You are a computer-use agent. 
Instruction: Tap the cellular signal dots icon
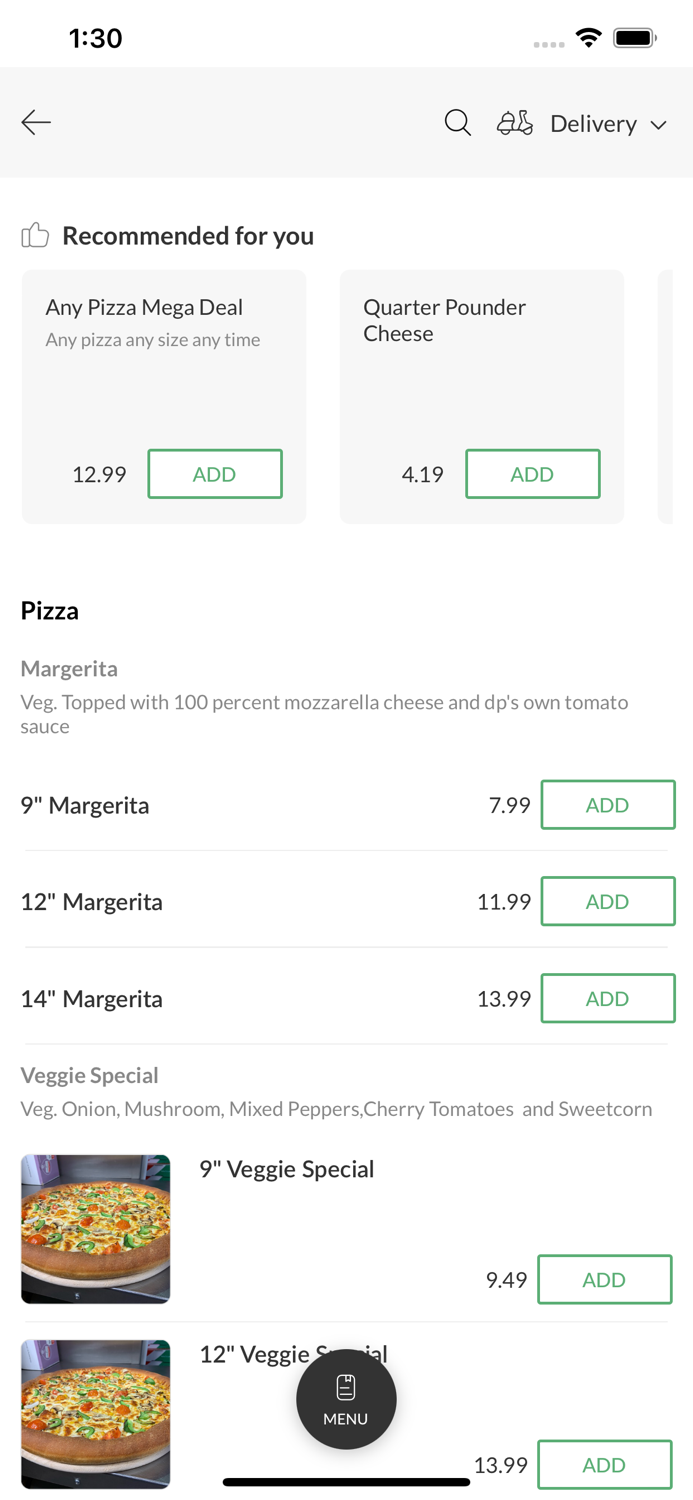click(548, 44)
